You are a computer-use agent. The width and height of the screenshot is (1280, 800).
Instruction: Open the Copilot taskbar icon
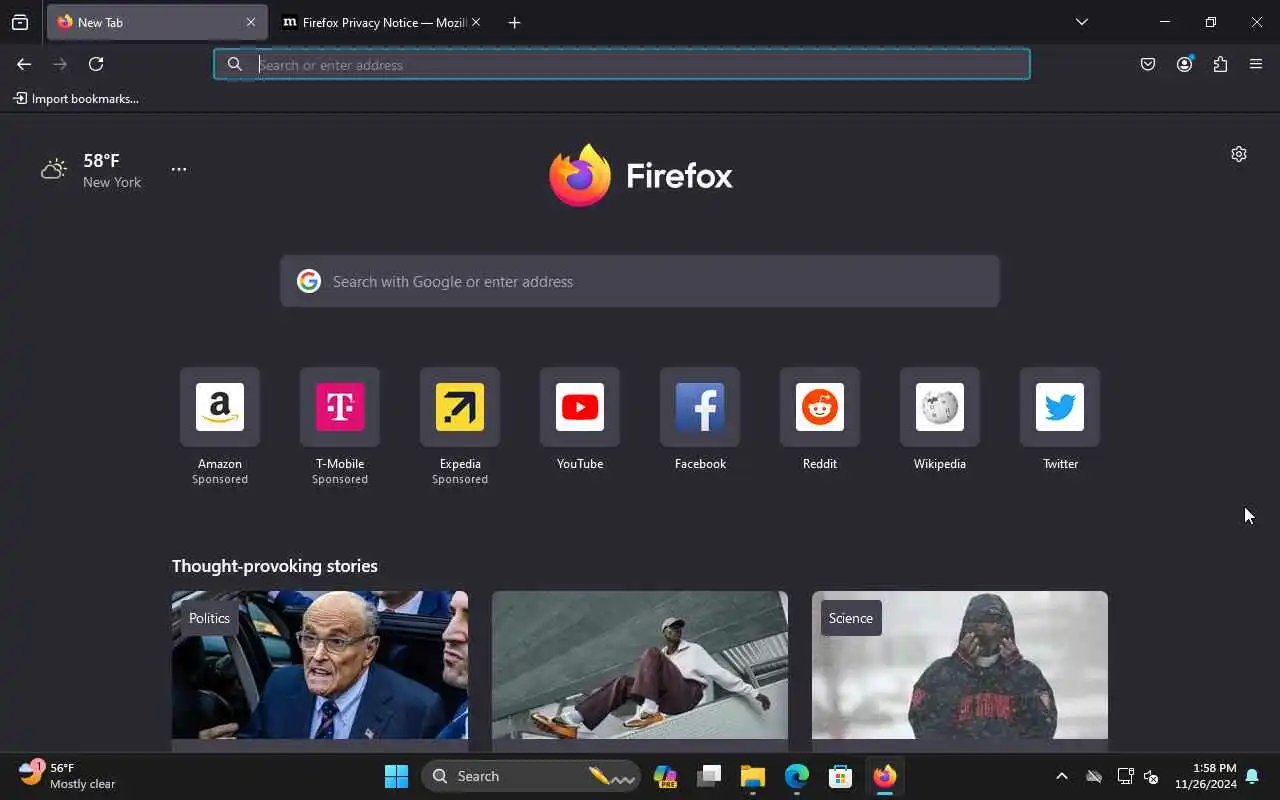(x=665, y=776)
